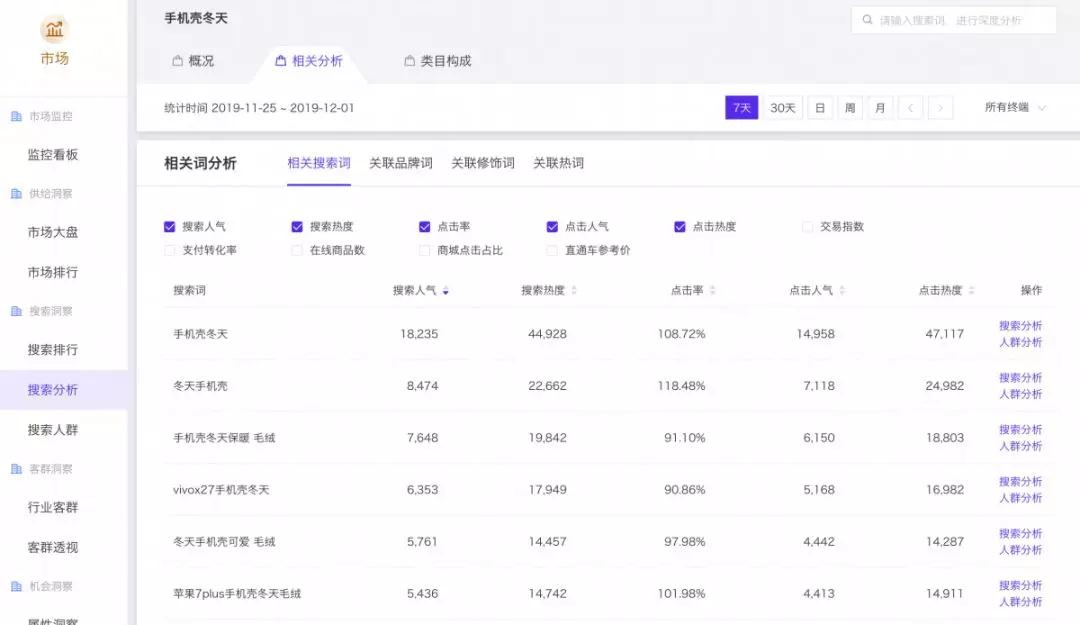
Task: Select the 日 granularity button
Action: click(x=820, y=107)
